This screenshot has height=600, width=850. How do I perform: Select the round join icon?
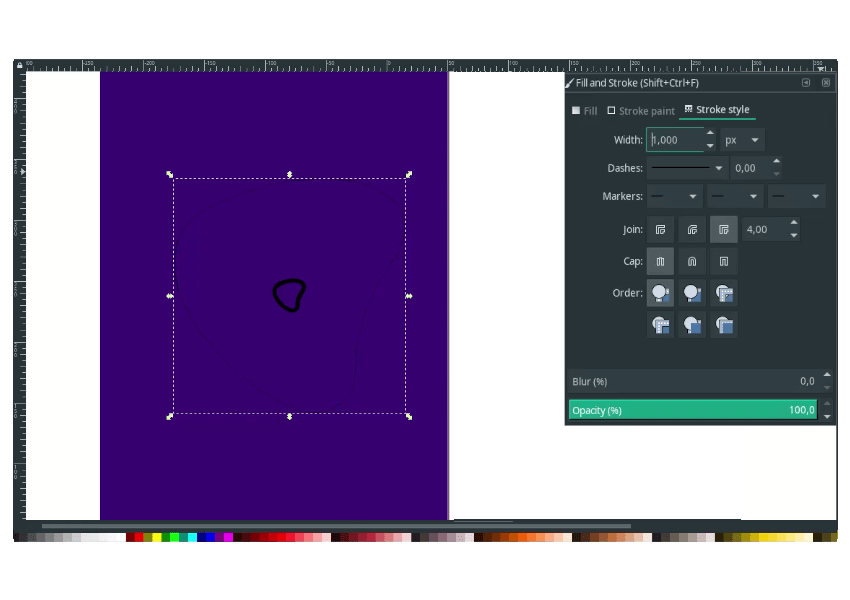coord(692,230)
